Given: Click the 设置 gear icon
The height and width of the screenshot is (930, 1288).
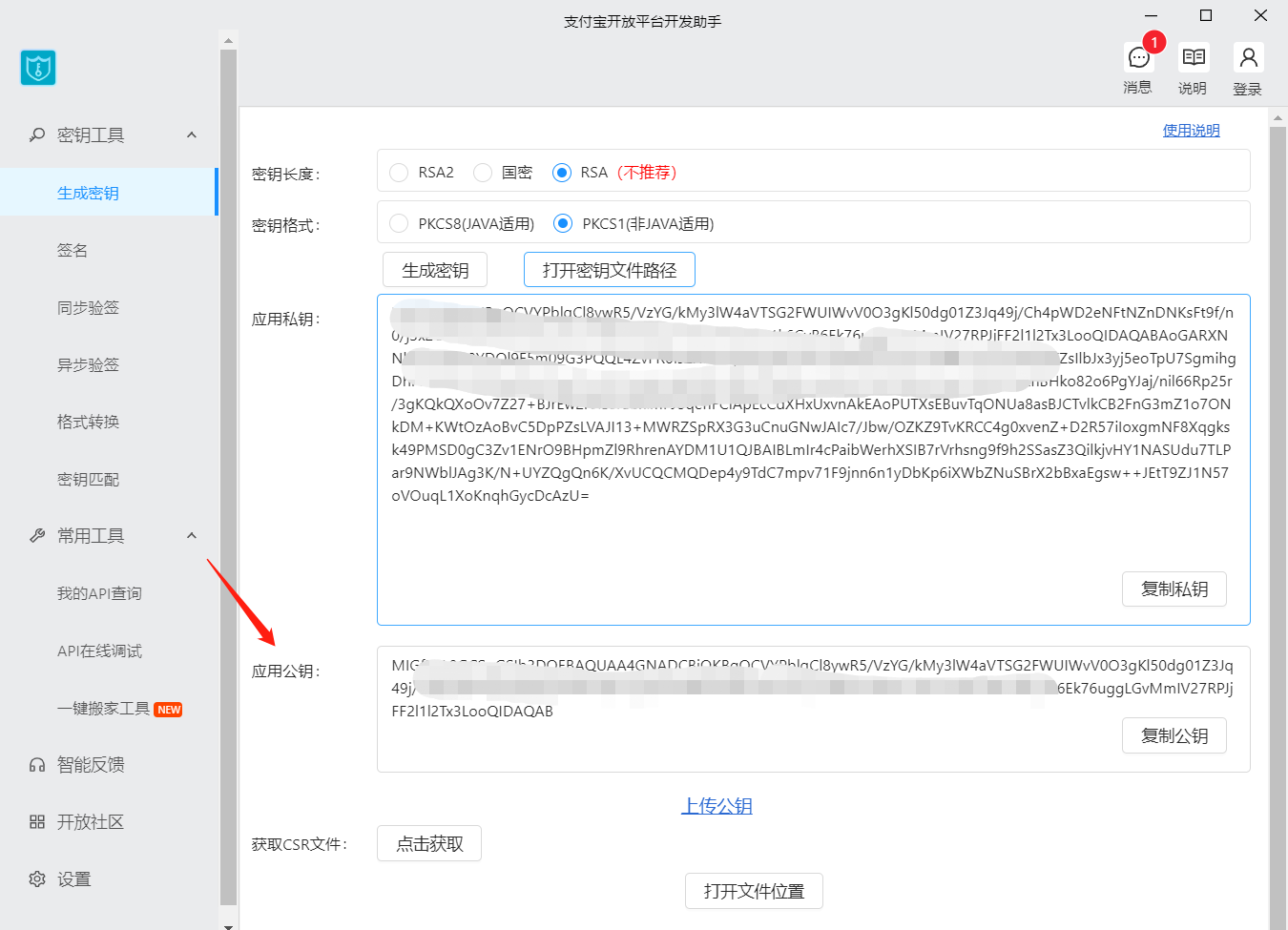Looking at the screenshot, I should click(x=37, y=878).
